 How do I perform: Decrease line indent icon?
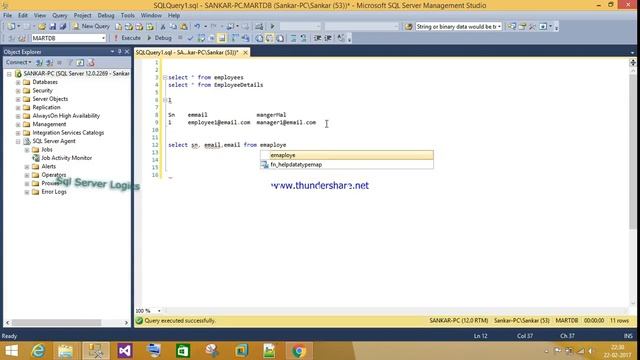pyautogui.click(x=317, y=38)
